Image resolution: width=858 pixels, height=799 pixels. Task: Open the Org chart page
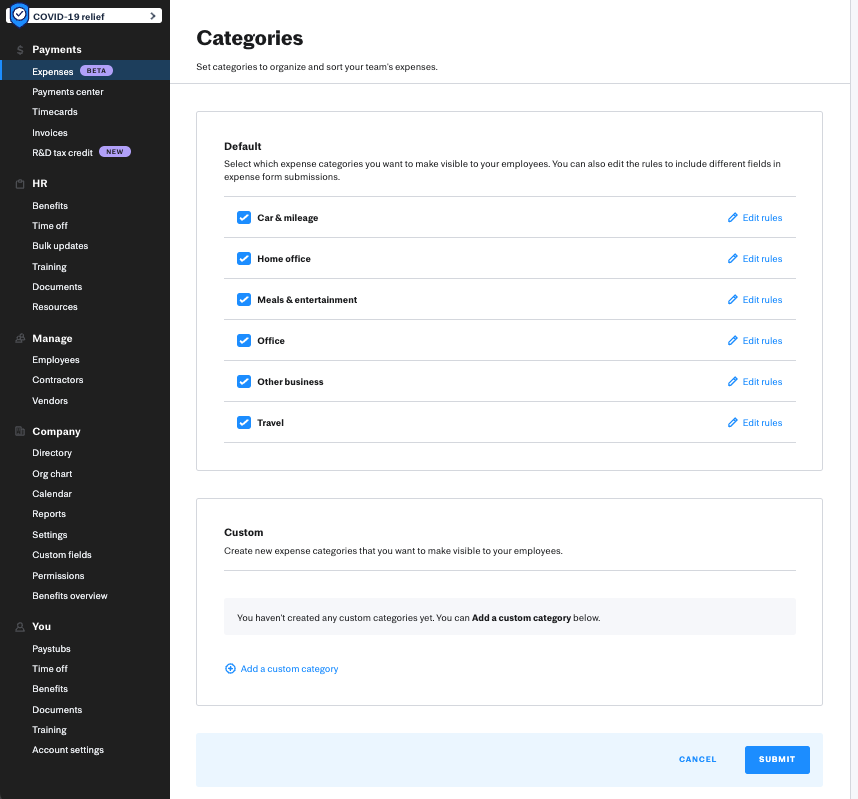52,474
